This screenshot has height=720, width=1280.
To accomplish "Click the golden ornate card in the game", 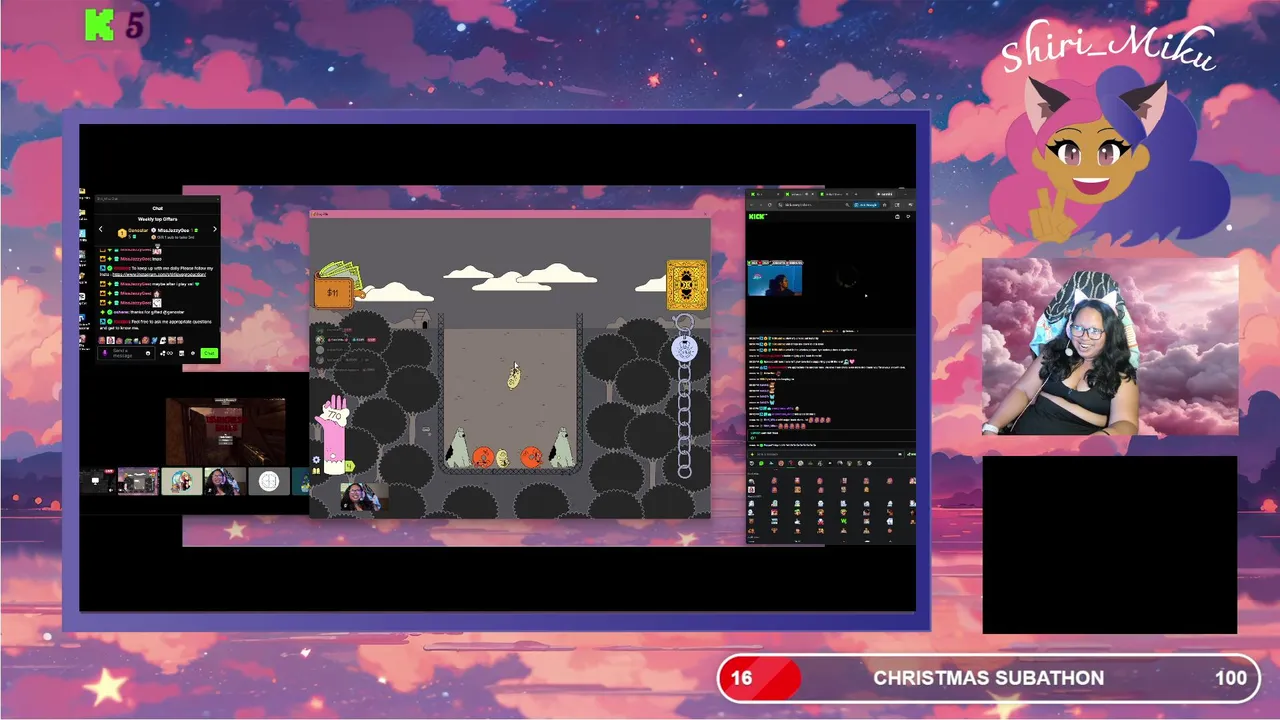I will click(x=687, y=285).
